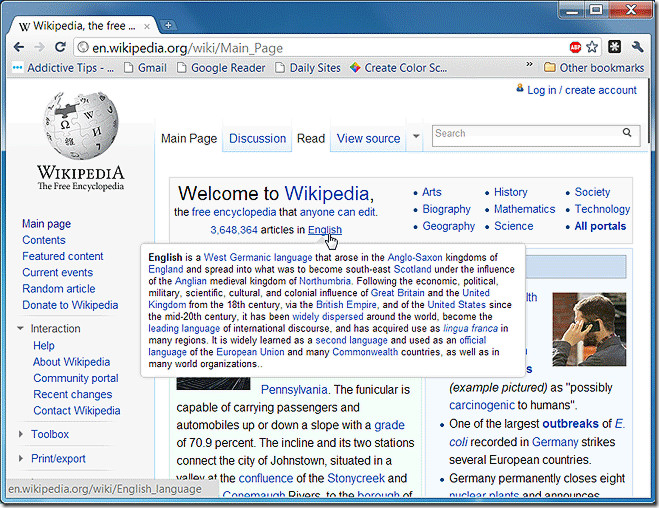Go to Featured content
This screenshot has height=508, width=659.
coord(63,256)
